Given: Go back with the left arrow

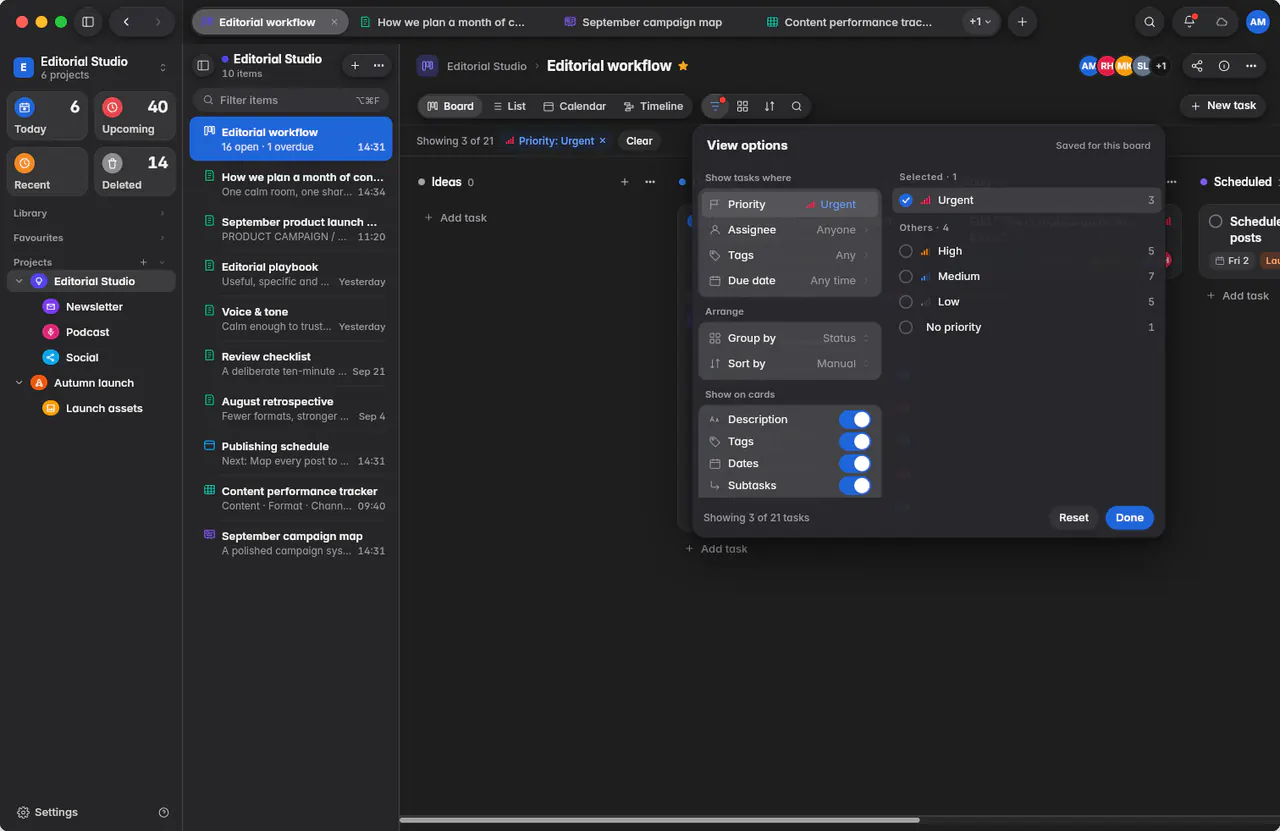Looking at the screenshot, I should point(126,22).
